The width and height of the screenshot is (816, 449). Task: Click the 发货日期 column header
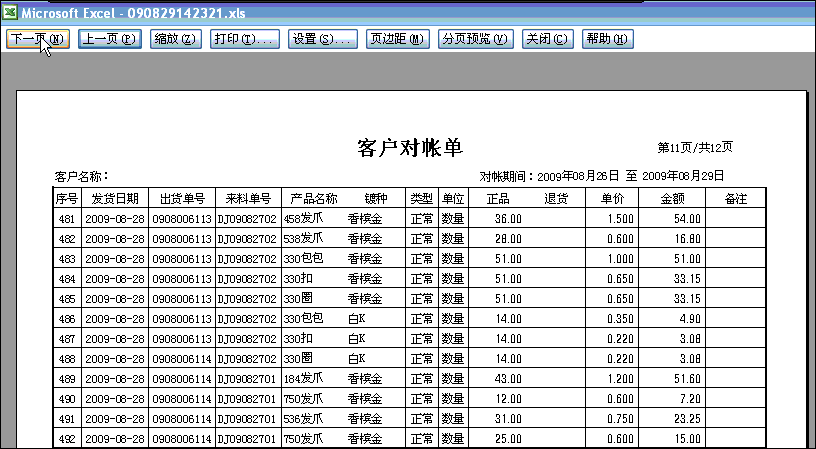pyautogui.click(x=115, y=198)
